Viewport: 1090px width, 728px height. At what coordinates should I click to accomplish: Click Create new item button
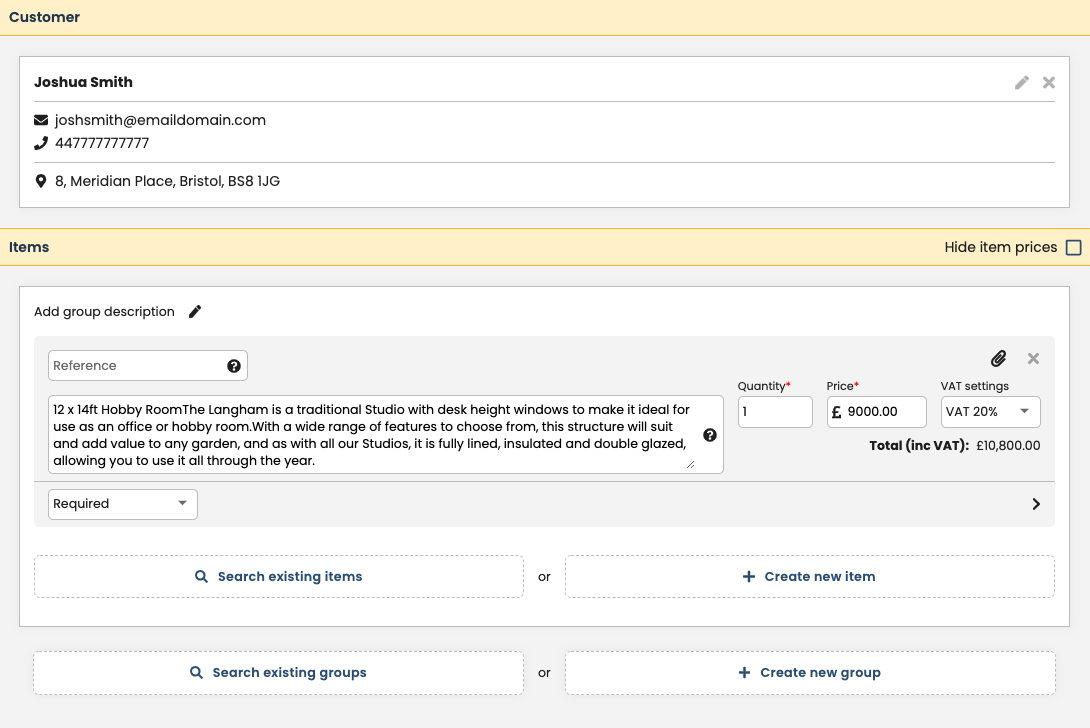(x=809, y=577)
